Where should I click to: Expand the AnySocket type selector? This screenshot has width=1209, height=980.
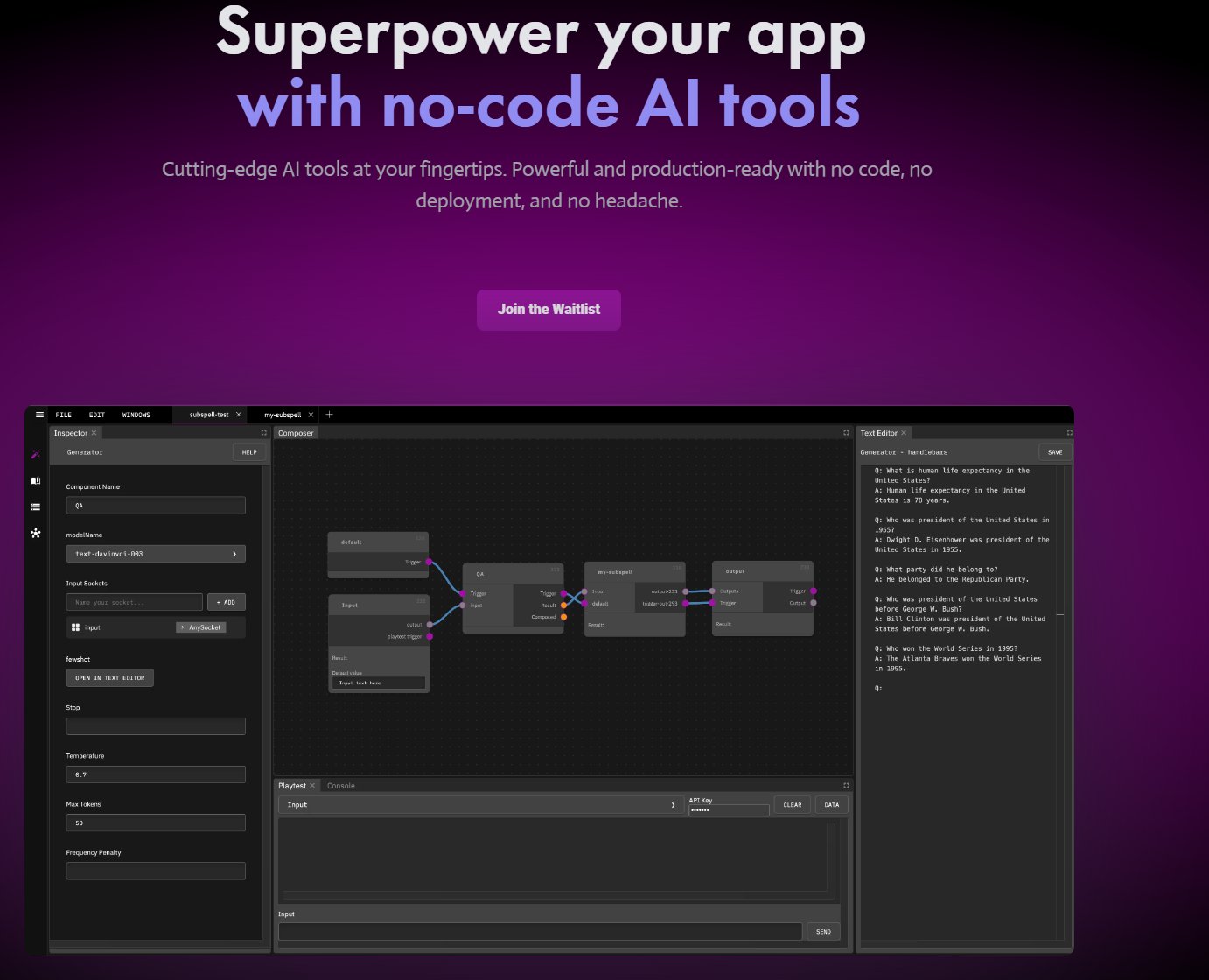pos(201,627)
